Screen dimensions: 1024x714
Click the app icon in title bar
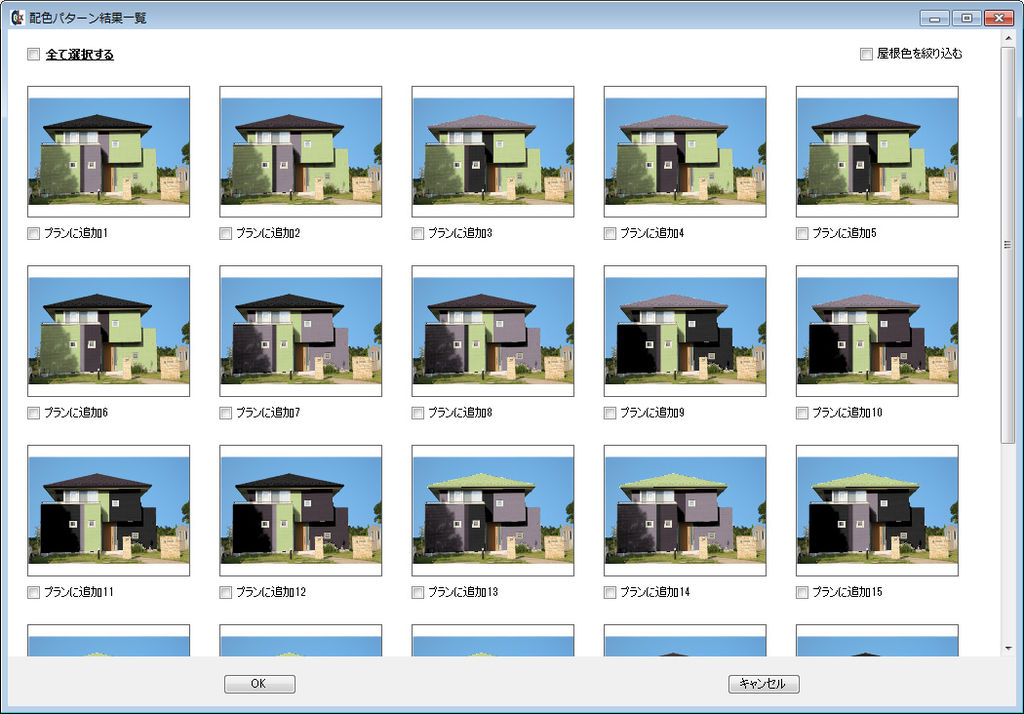click(17, 18)
